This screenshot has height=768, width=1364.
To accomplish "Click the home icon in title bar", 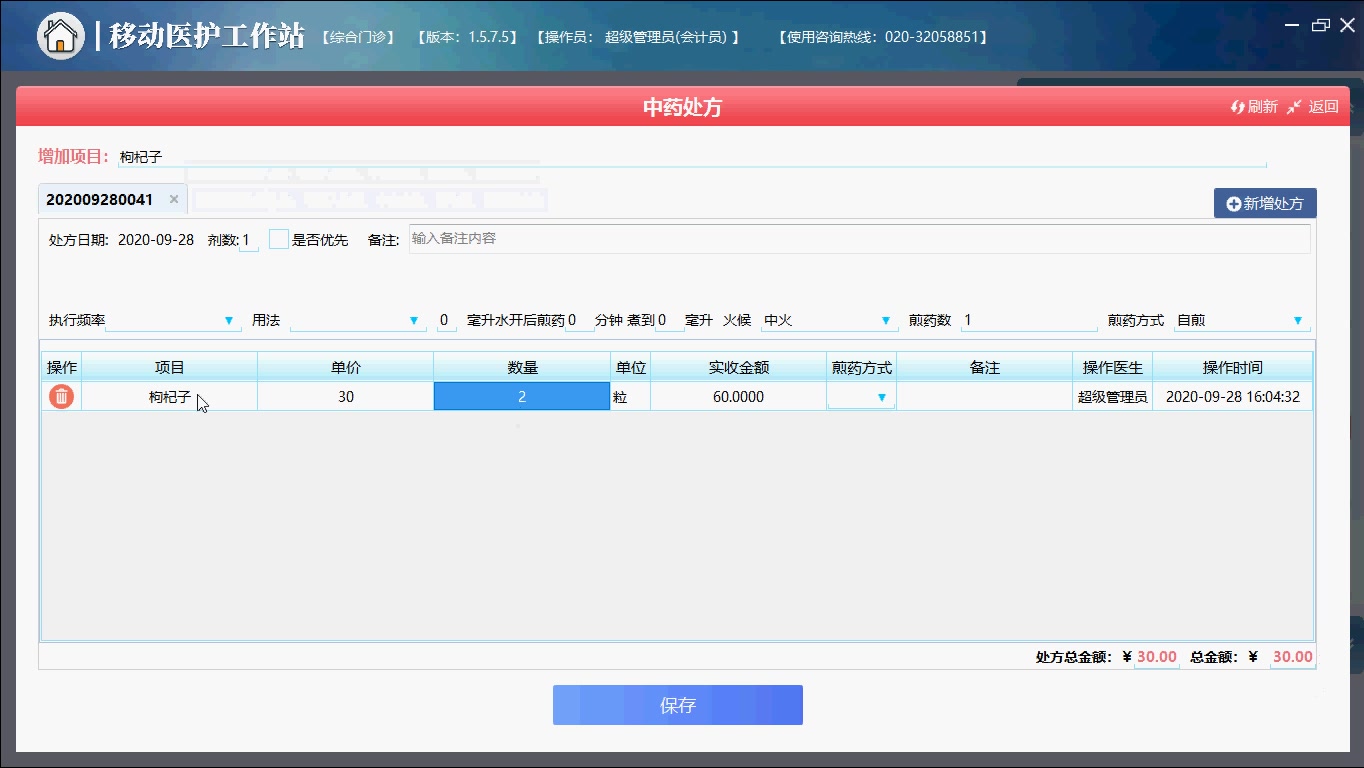I will point(61,36).
